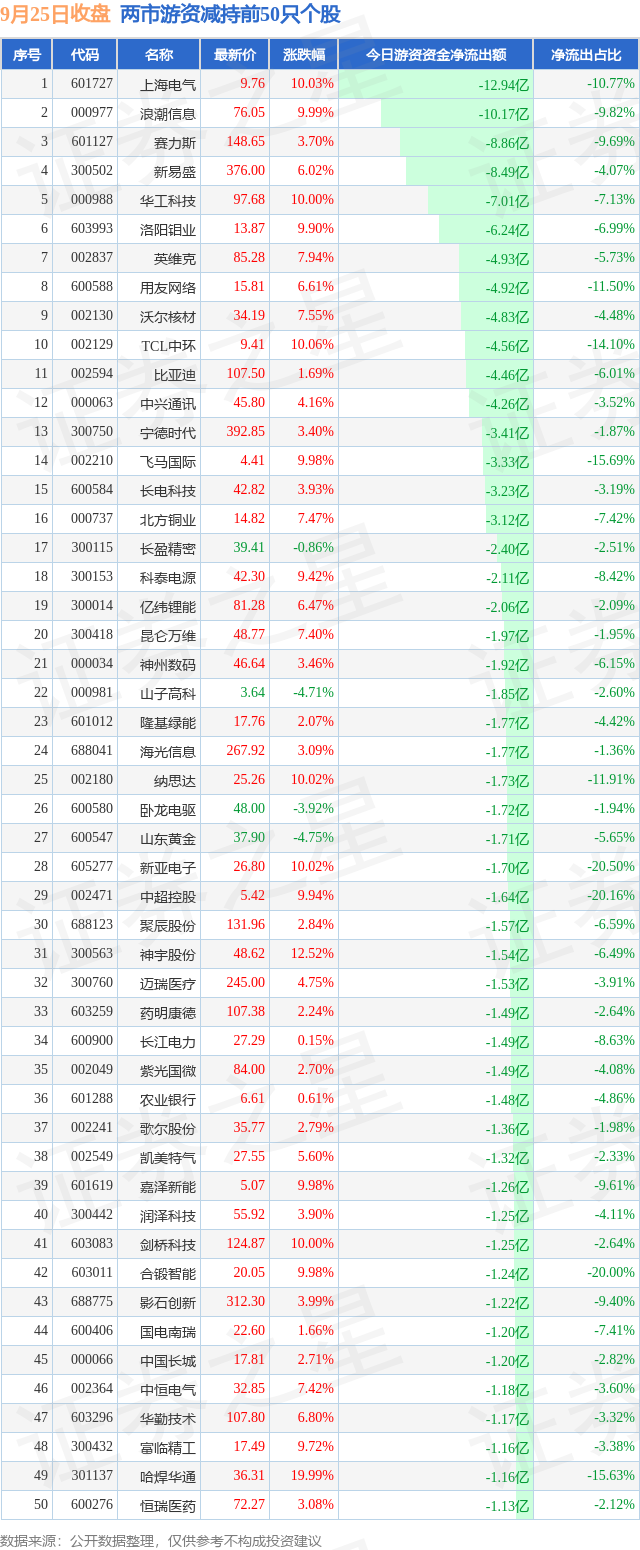Select stock name 飞马国际
This screenshot has width=640, height=1550.
click(169, 462)
